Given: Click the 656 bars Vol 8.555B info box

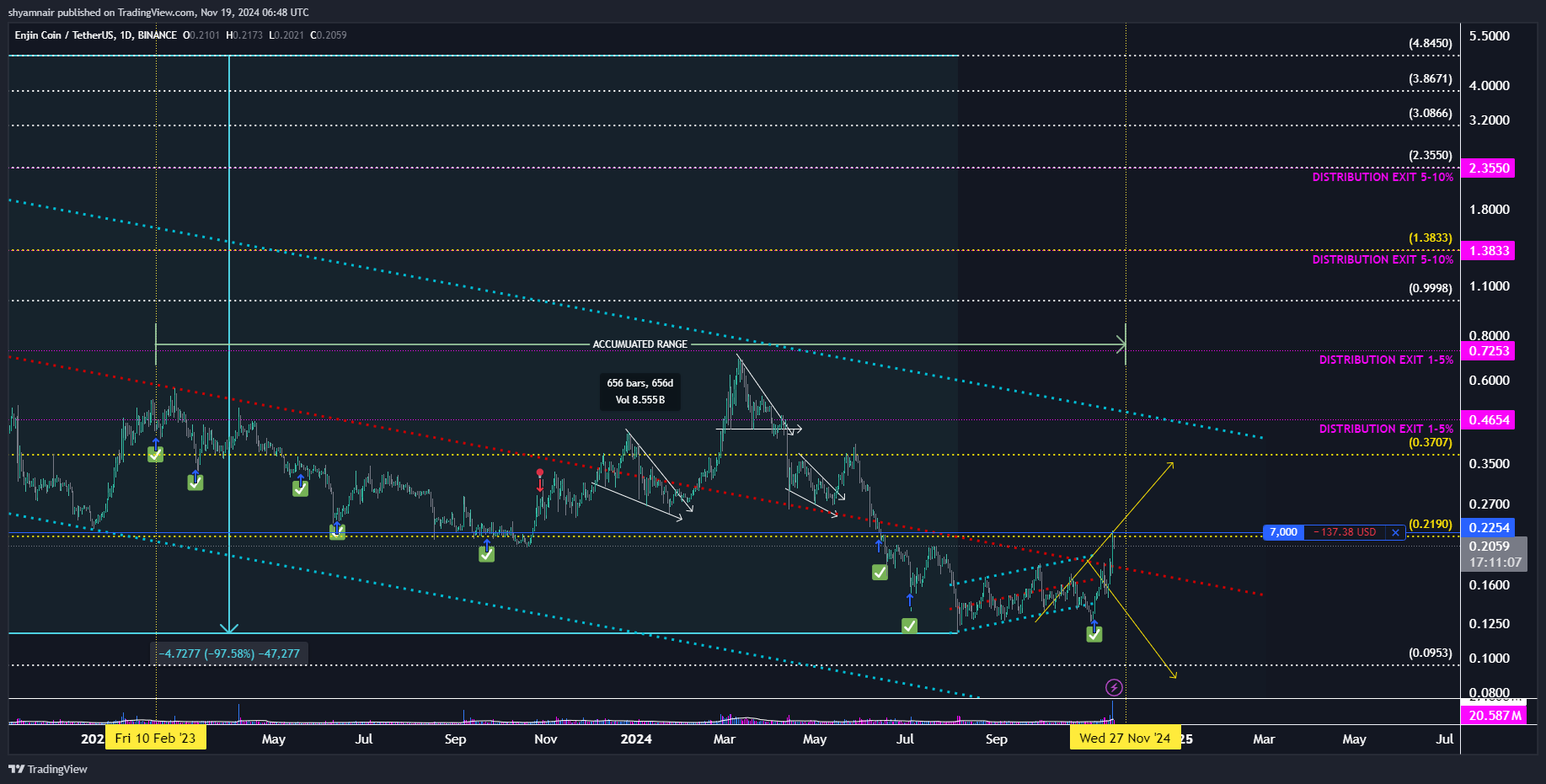Looking at the screenshot, I should 640,392.
